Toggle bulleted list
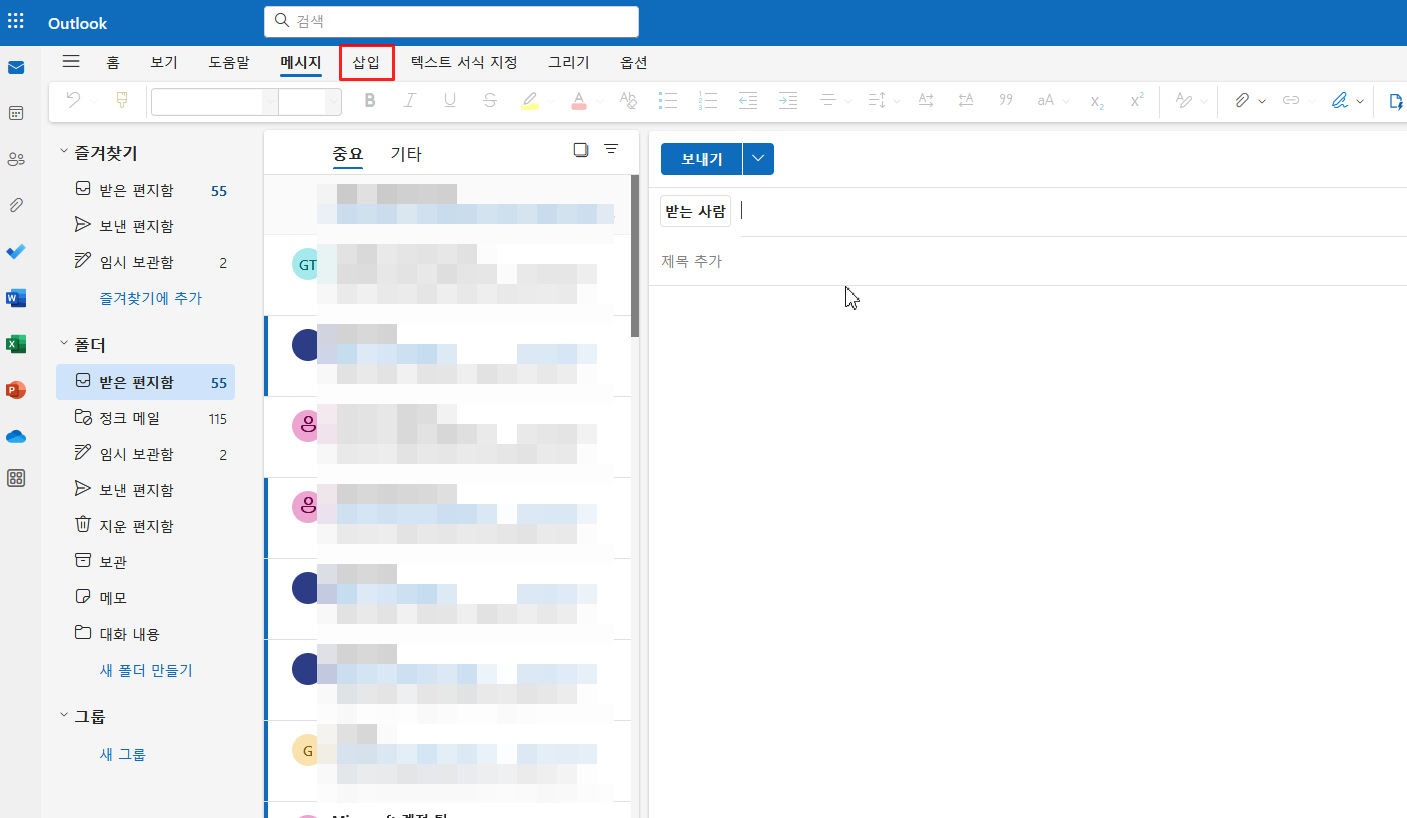 (668, 101)
